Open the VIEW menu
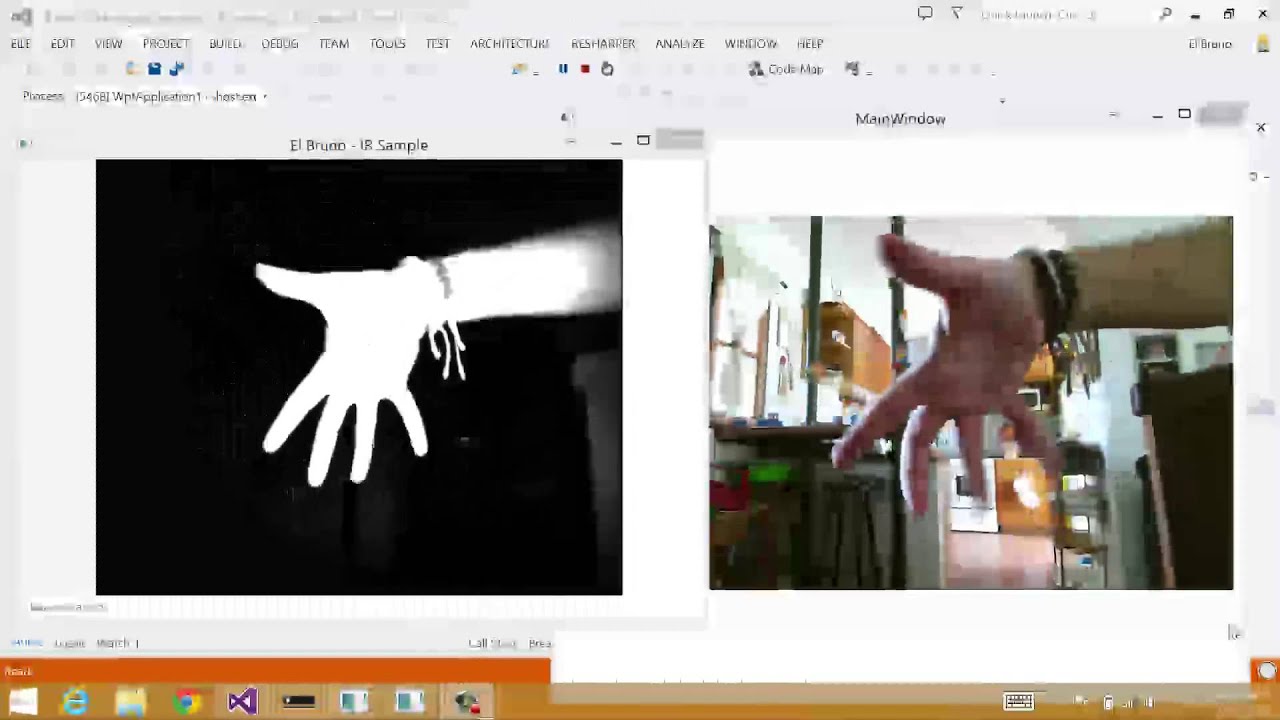The height and width of the screenshot is (720, 1280). pos(108,44)
